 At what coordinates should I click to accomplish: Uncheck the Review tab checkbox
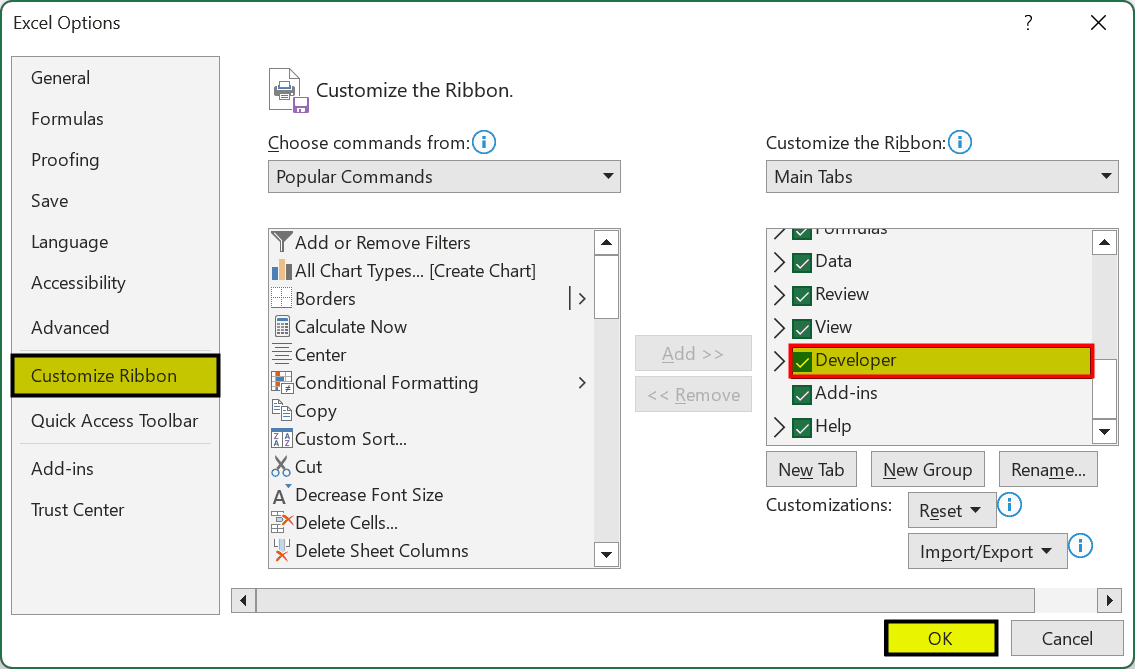click(801, 295)
